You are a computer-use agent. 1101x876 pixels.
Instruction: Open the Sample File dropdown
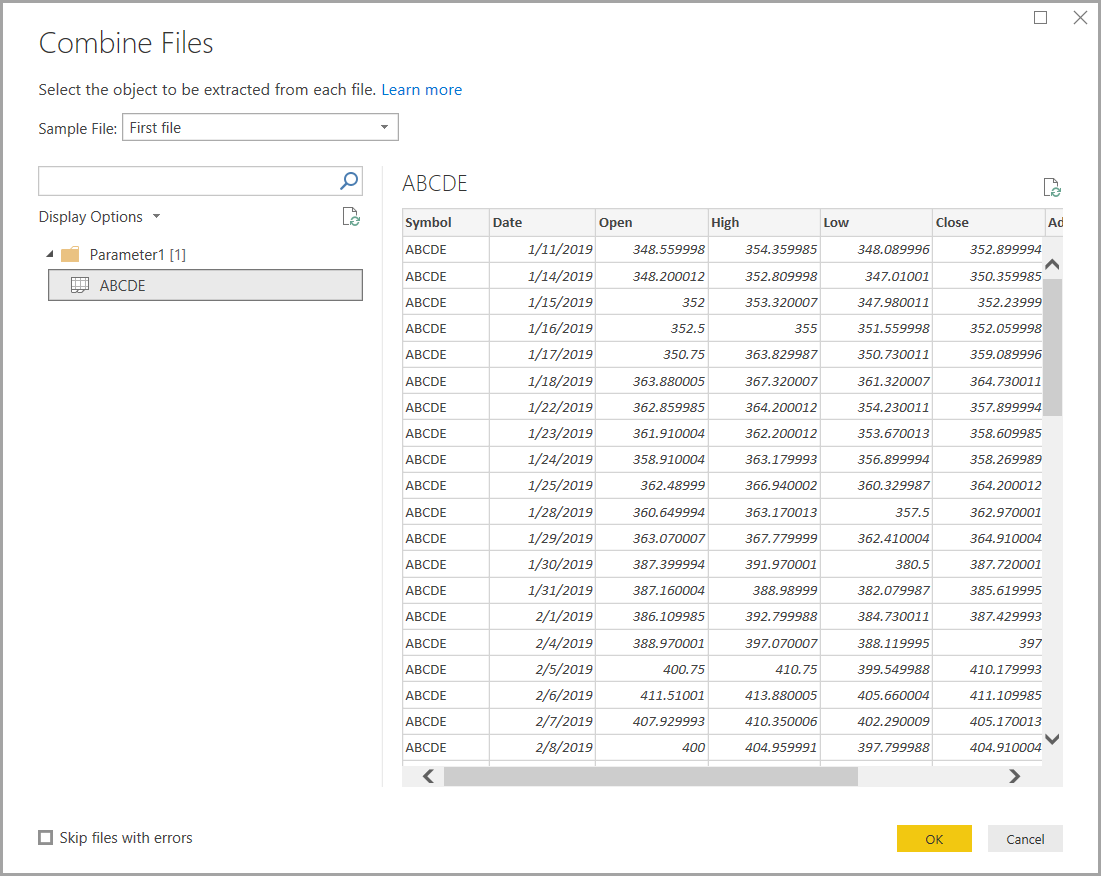(x=261, y=127)
